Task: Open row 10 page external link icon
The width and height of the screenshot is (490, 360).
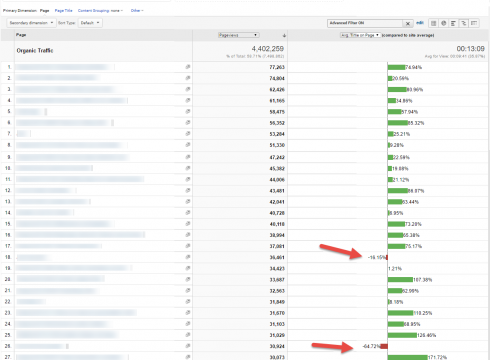Action: (x=188, y=168)
